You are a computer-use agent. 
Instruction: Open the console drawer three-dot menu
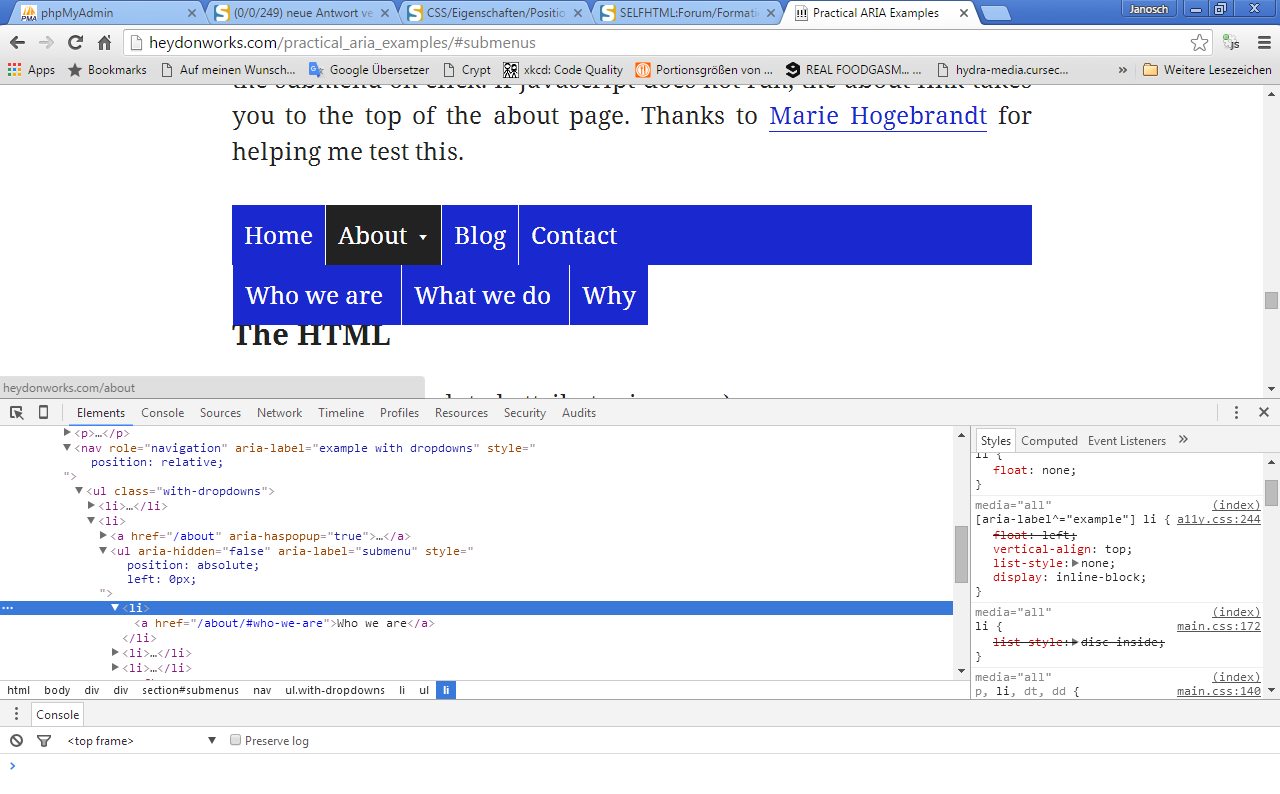16,714
